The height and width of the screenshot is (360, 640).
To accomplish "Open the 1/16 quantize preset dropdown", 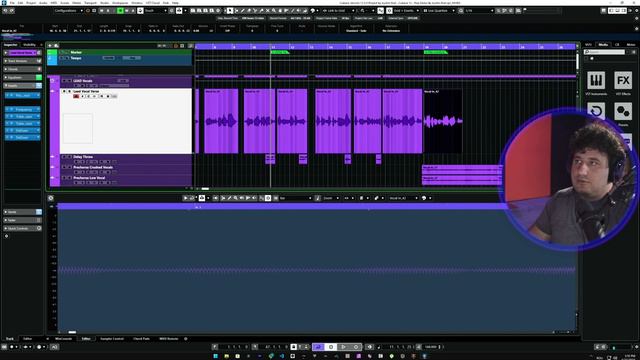I will (x=479, y=11).
